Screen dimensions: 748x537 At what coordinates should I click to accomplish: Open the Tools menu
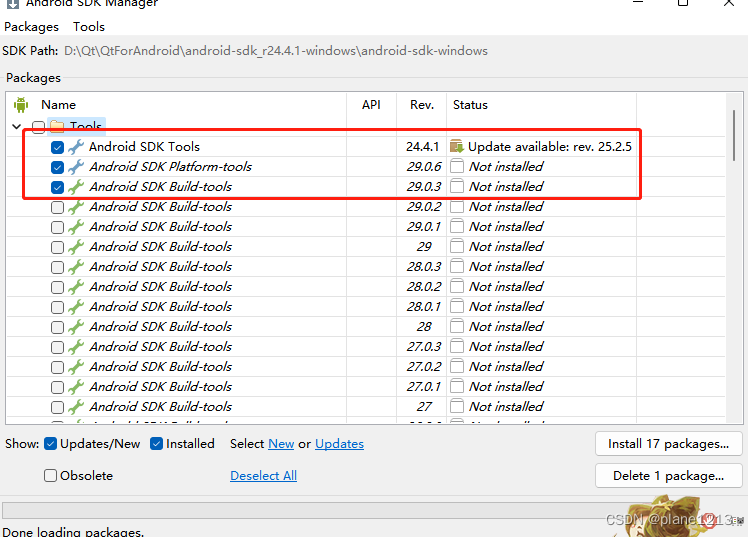click(89, 27)
